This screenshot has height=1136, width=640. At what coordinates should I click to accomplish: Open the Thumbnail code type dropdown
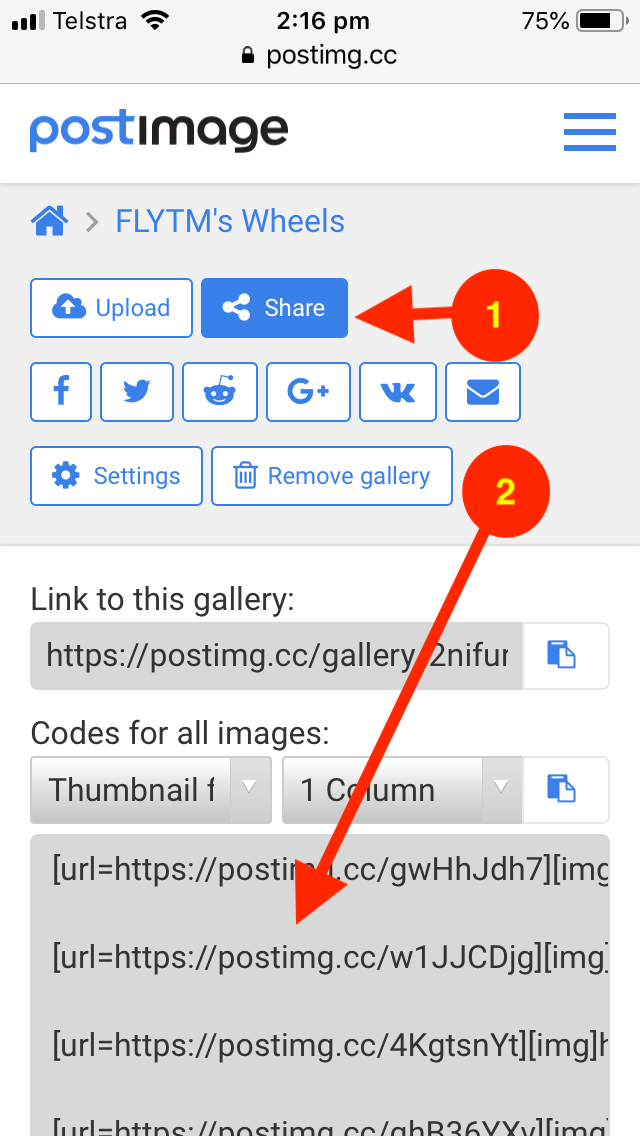pos(151,790)
